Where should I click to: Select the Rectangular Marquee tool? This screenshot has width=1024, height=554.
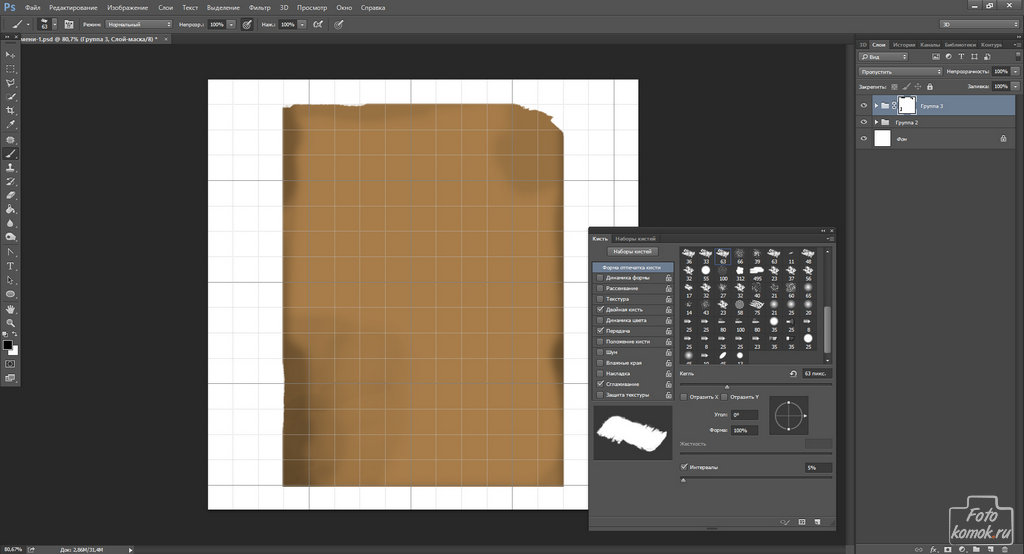tap(10, 69)
